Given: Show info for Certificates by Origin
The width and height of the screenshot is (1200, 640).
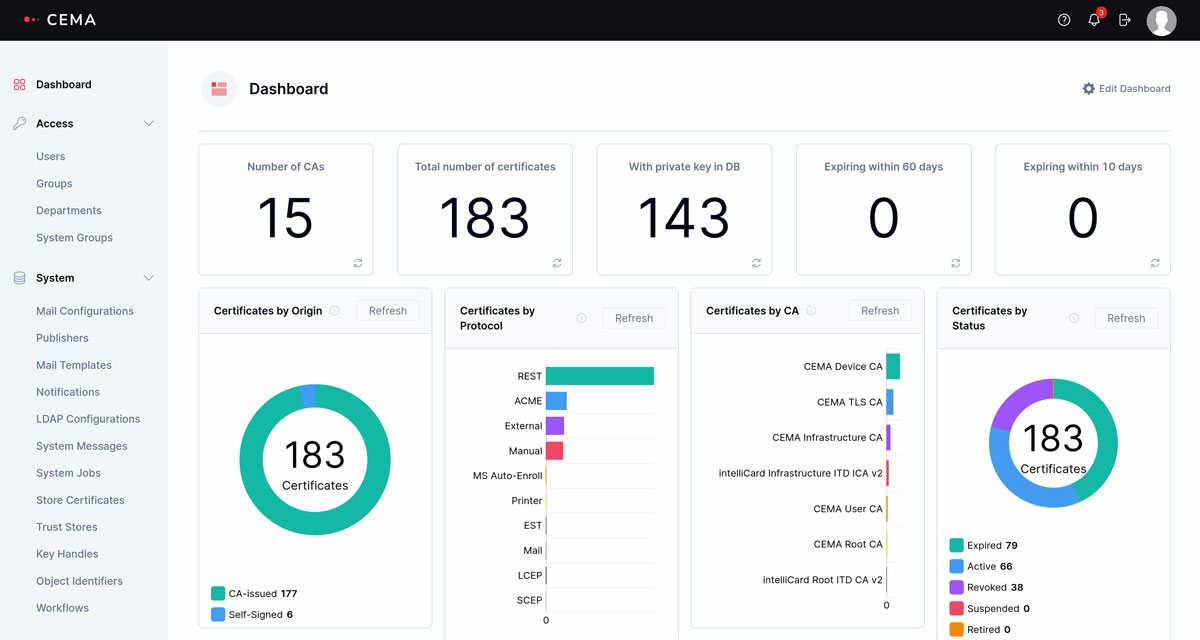Looking at the screenshot, I should [x=335, y=311].
